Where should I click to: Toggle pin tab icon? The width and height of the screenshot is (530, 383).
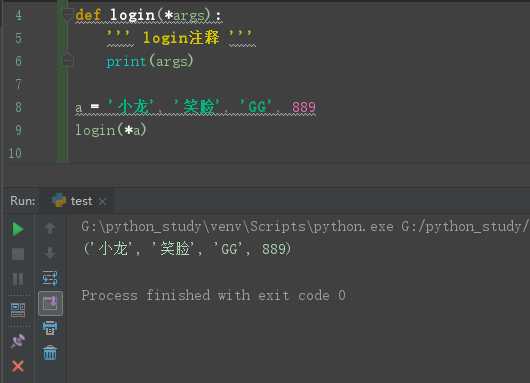[x=18, y=341]
